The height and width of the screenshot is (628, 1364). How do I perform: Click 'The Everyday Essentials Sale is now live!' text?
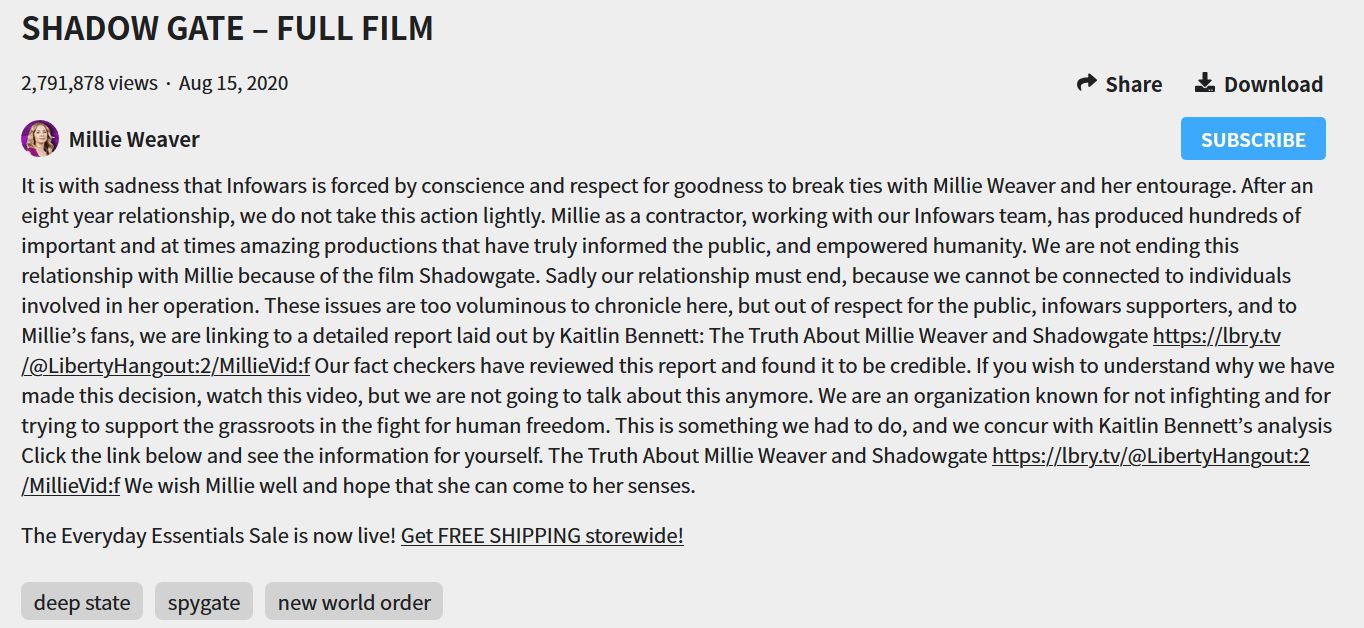click(209, 535)
